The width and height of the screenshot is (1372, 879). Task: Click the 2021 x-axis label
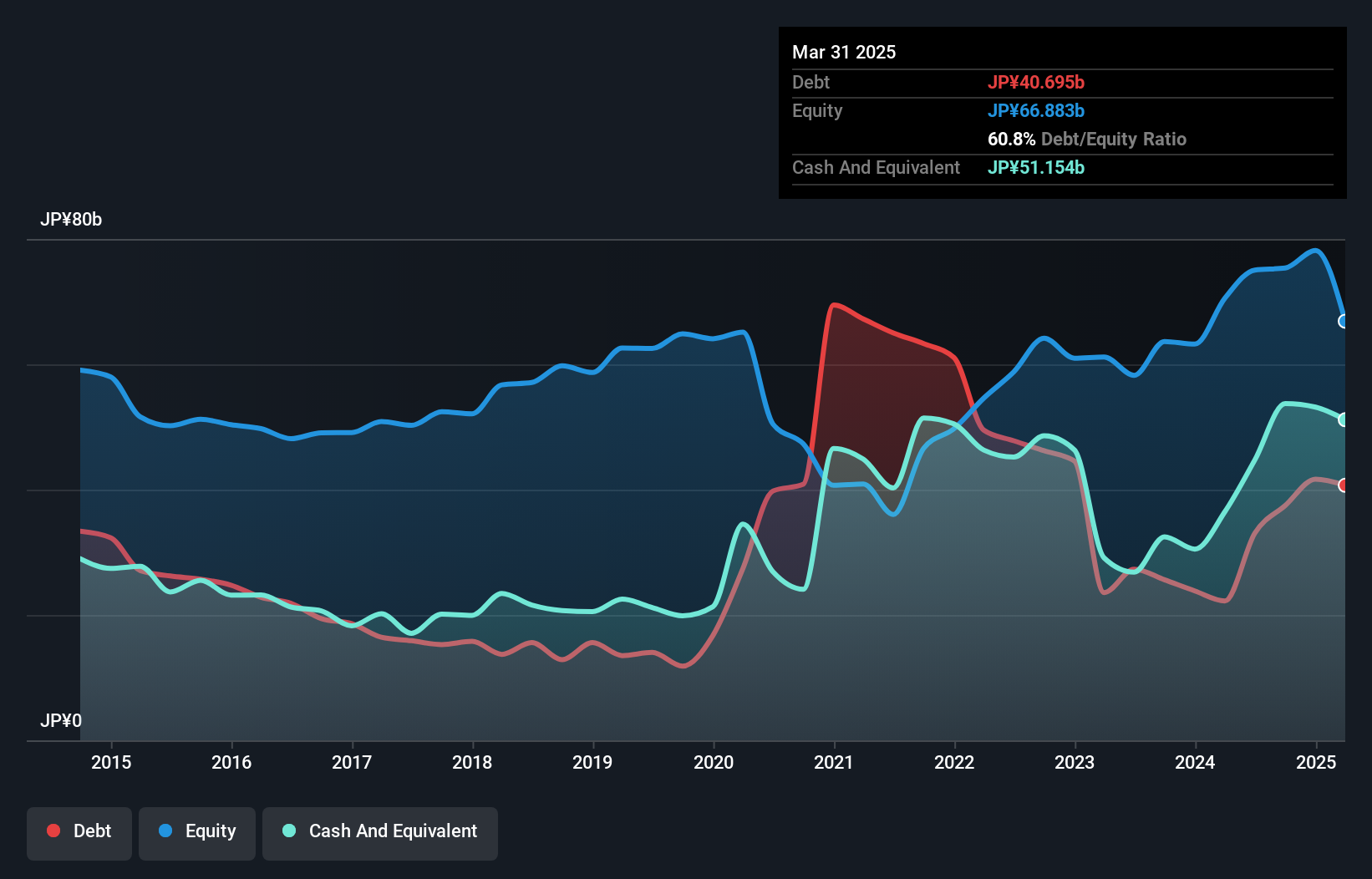click(834, 762)
